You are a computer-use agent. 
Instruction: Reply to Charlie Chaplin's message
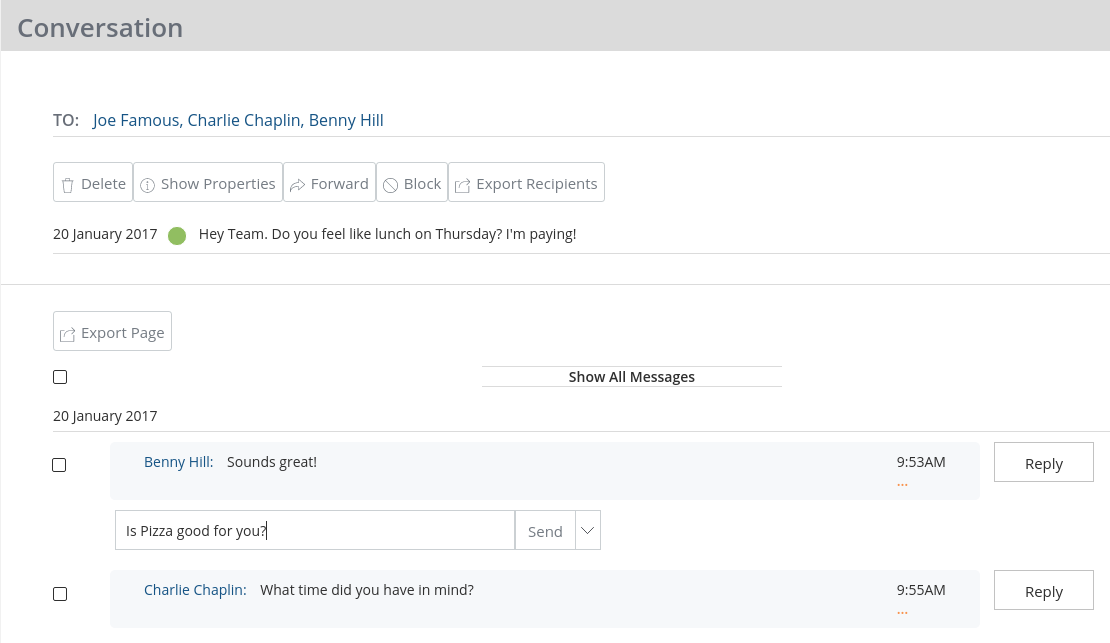1043,591
